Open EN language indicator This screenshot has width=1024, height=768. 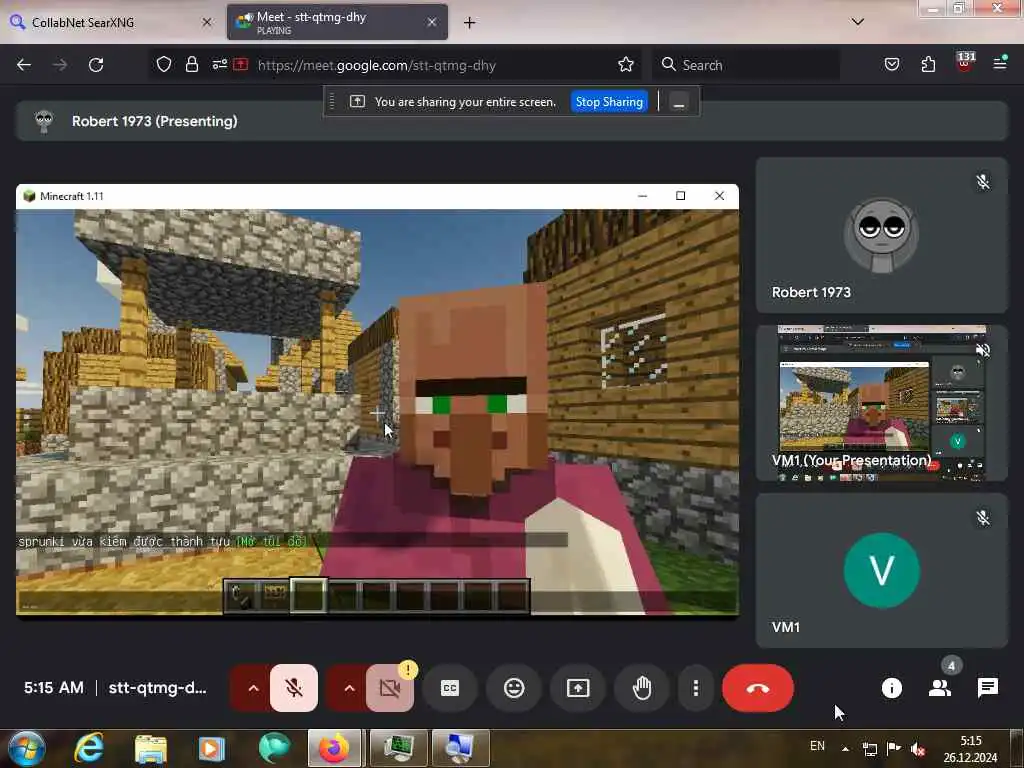tap(817, 746)
